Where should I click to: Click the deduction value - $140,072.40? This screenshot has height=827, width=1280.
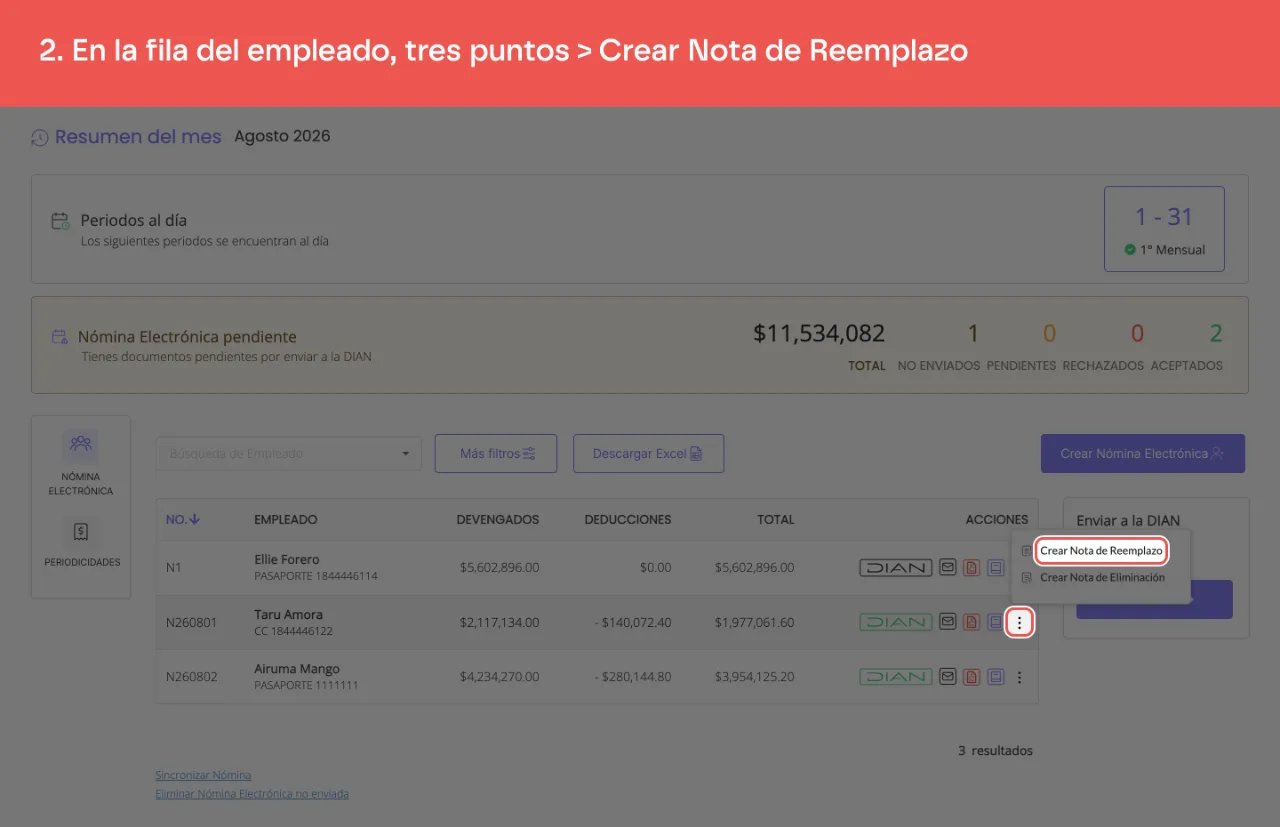coord(632,622)
